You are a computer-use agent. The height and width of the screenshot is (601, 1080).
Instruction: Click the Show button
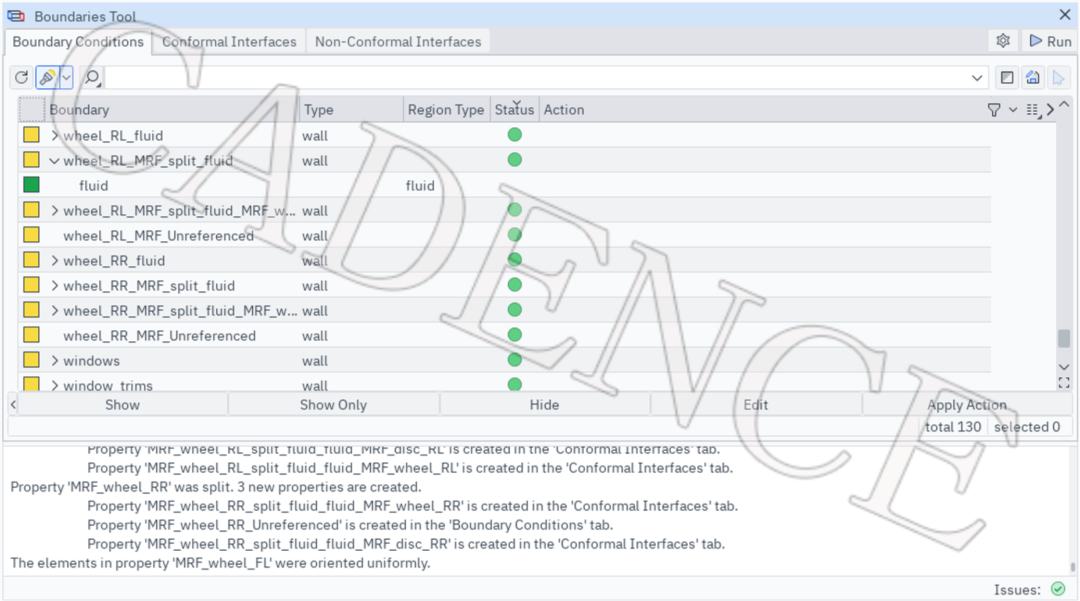click(x=123, y=405)
